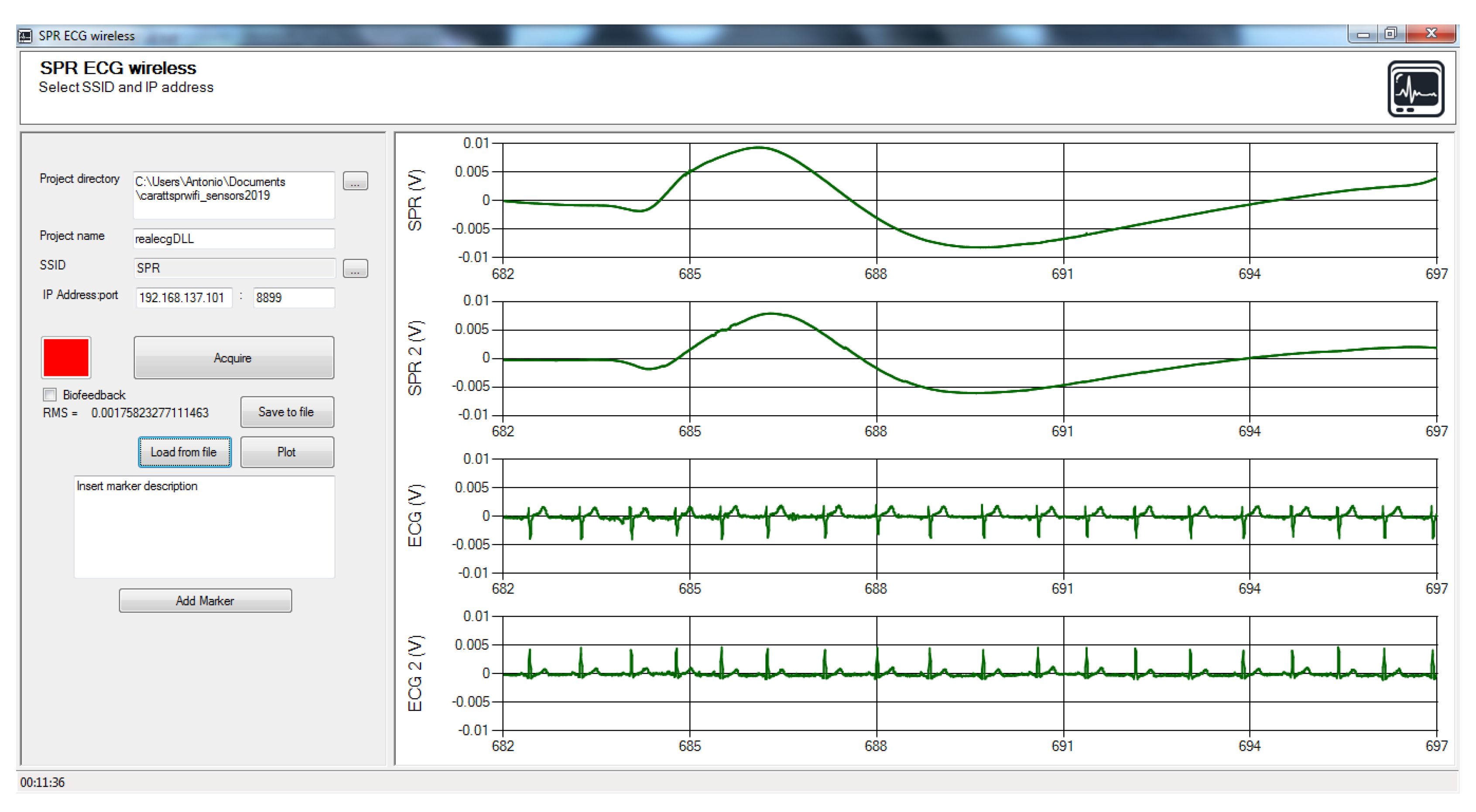This screenshot has height=812, width=1476.
Task: Click the Acquire button
Action: 233,357
